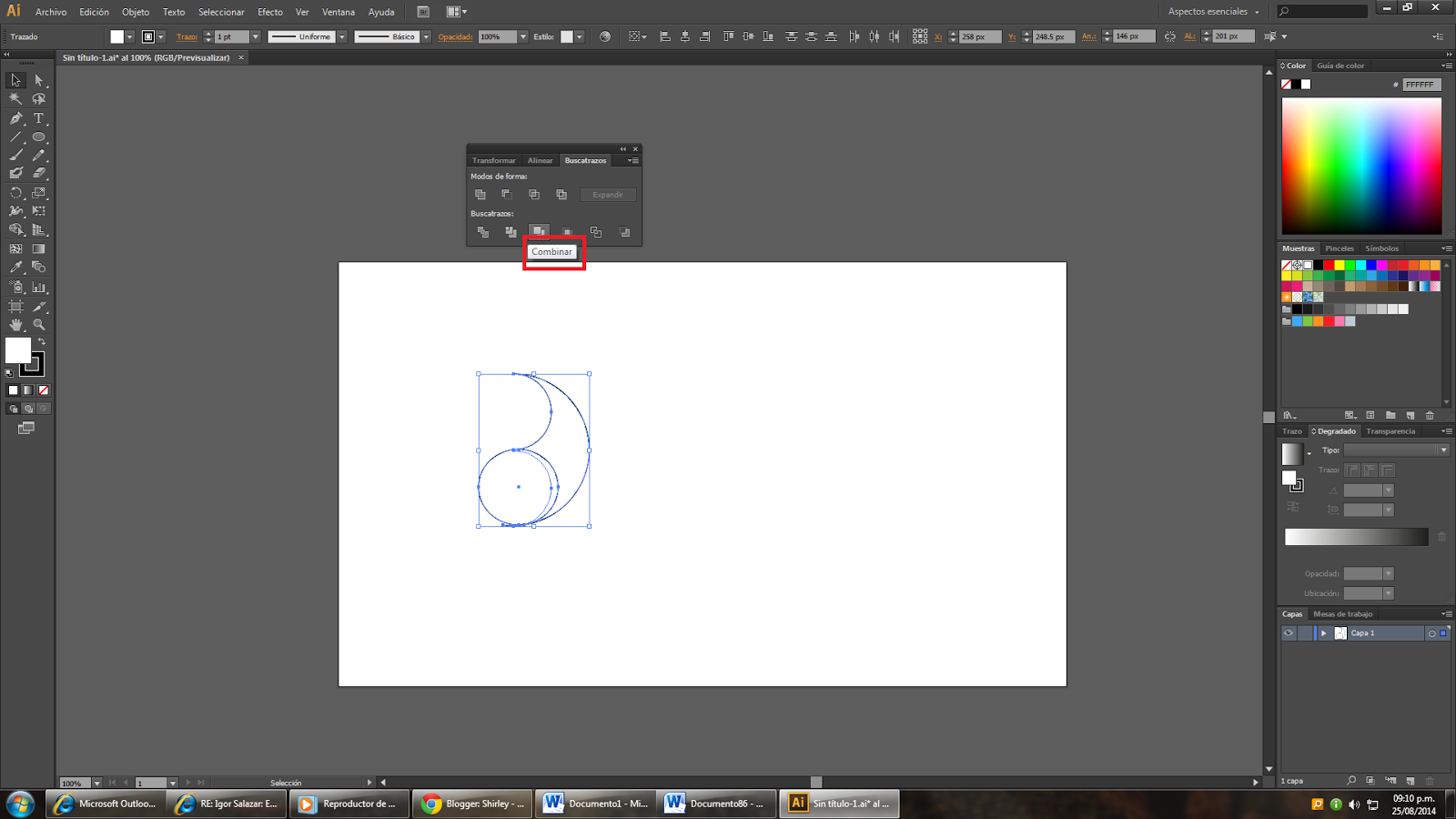The height and width of the screenshot is (819, 1456).
Task: Open the Opacidad dropdown in the control bar
Action: tap(525, 36)
